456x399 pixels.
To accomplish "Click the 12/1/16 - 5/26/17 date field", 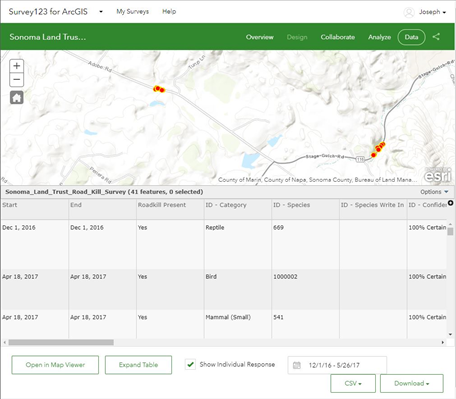I will [x=337, y=365].
